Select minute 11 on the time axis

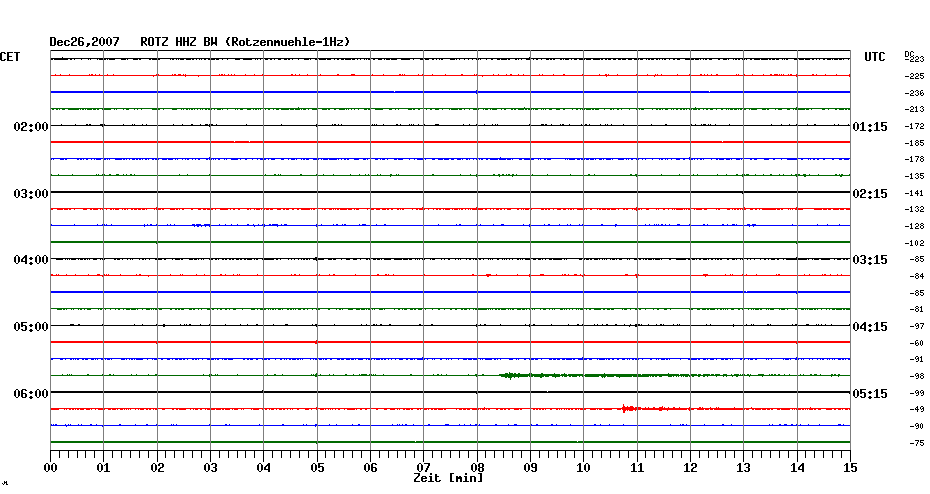637,467
